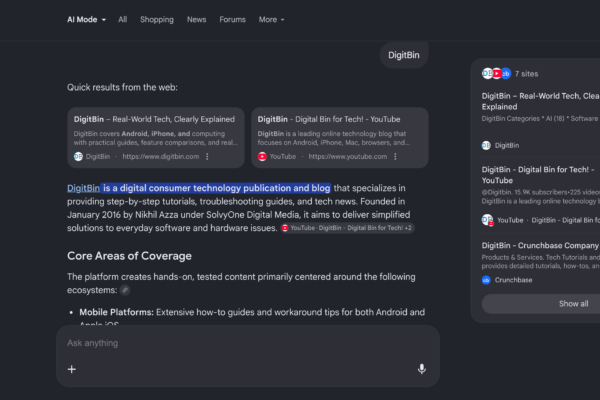Open options menu for youtube.com result
Screen dimensions: 600x400
[x=395, y=157]
